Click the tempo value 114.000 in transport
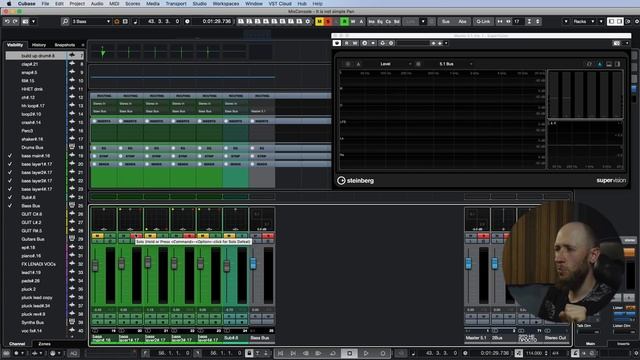 coord(534,353)
